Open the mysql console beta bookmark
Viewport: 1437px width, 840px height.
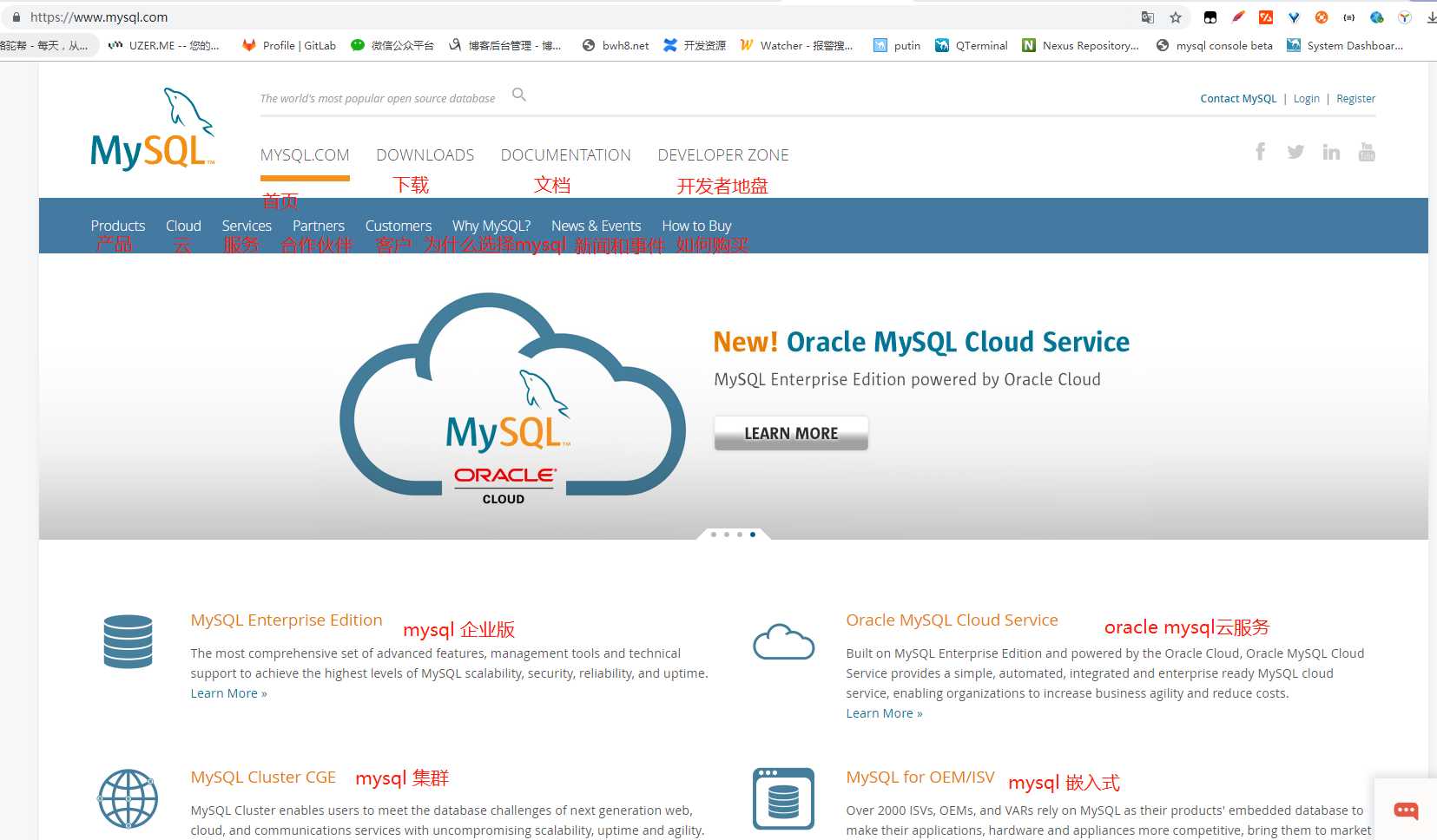pos(1214,45)
